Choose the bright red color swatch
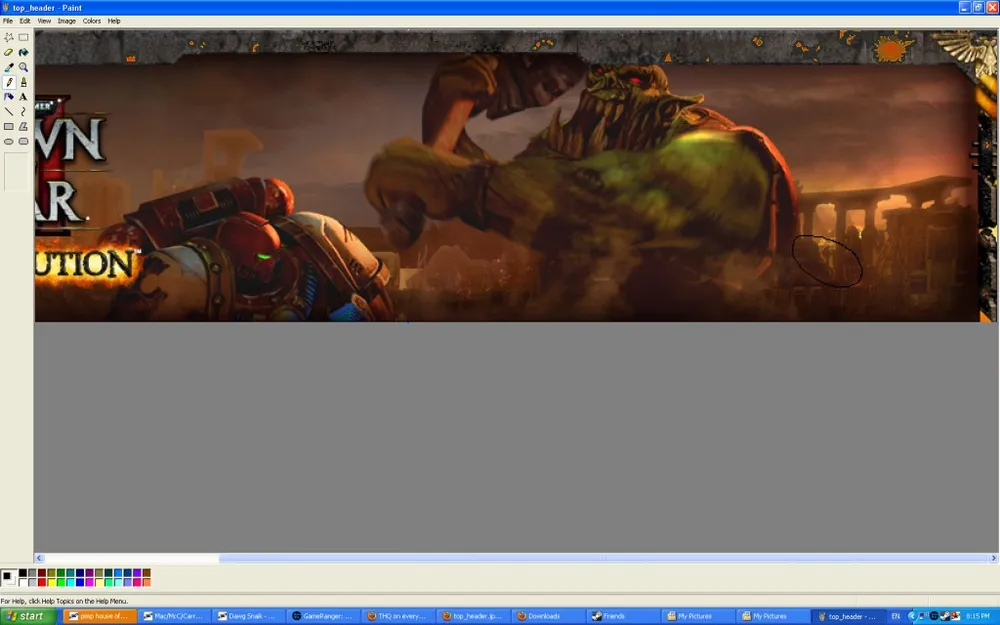1000x625 pixels. point(42,582)
